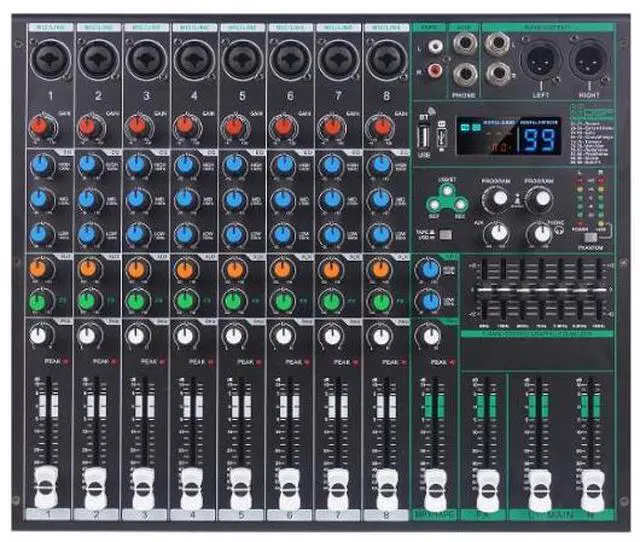Click the channel 4 fader

click(191, 487)
